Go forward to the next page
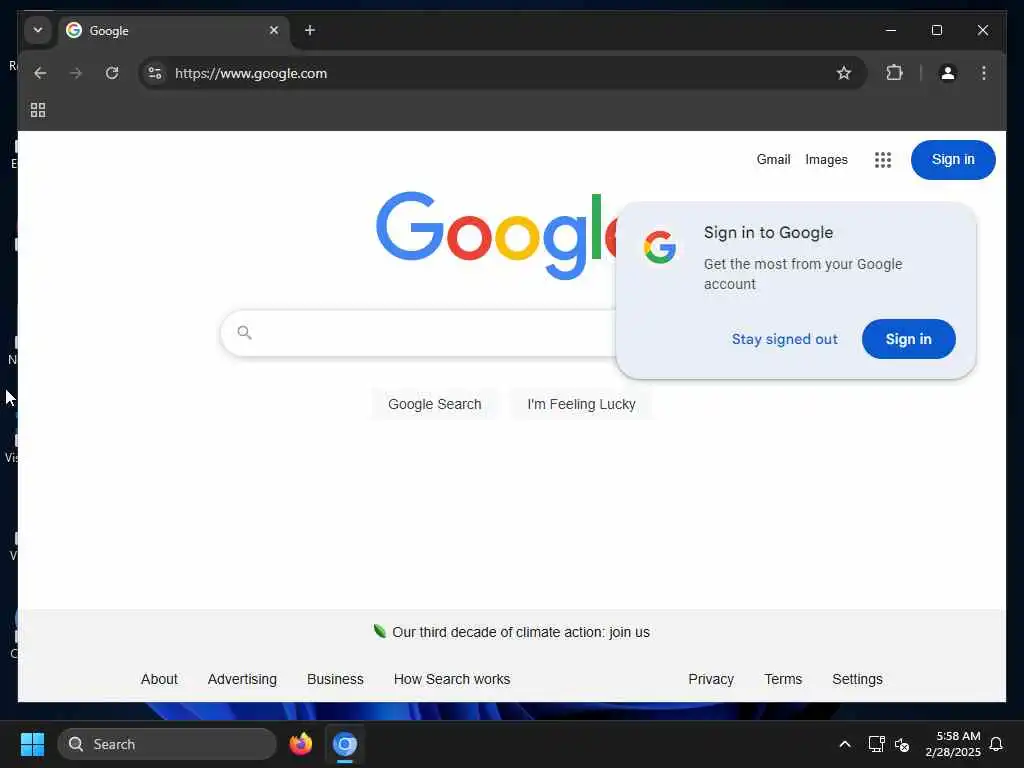The height and width of the screenshot is (768, 1024). click(x=76, y=73)
